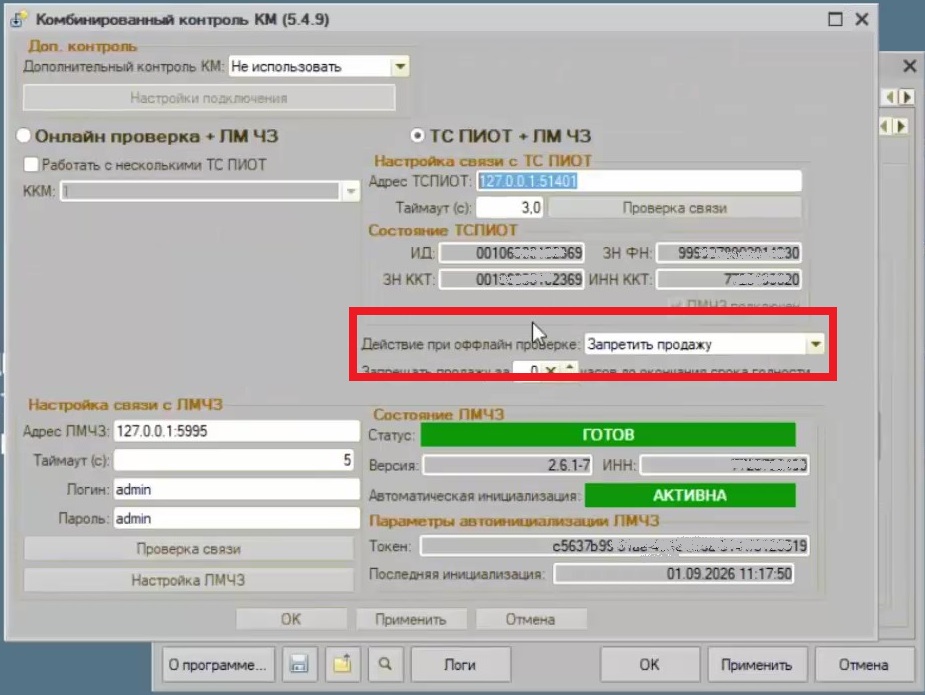
Task: Click the right arrow in background window second row
Action: click(901, 126)
